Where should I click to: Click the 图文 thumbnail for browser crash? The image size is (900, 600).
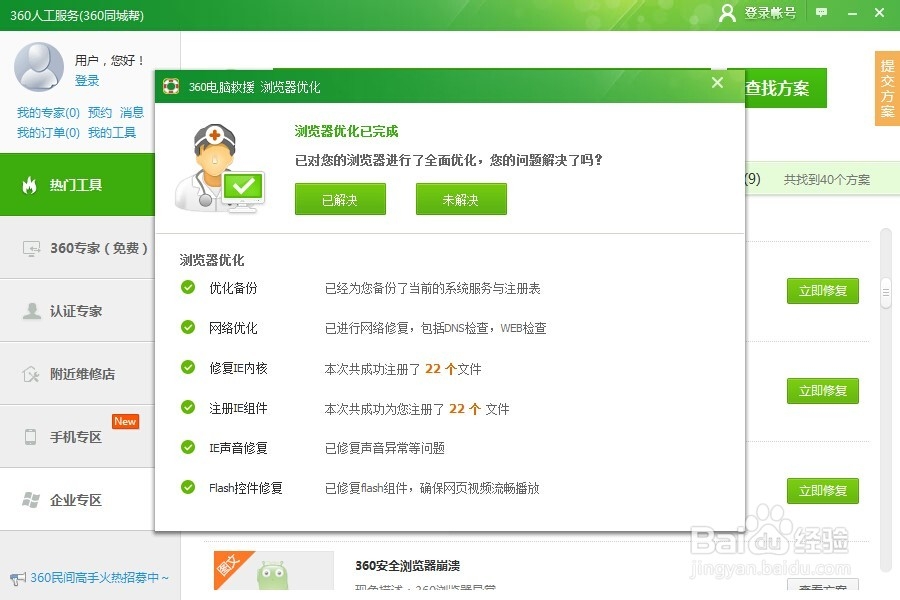coord(274,571)
